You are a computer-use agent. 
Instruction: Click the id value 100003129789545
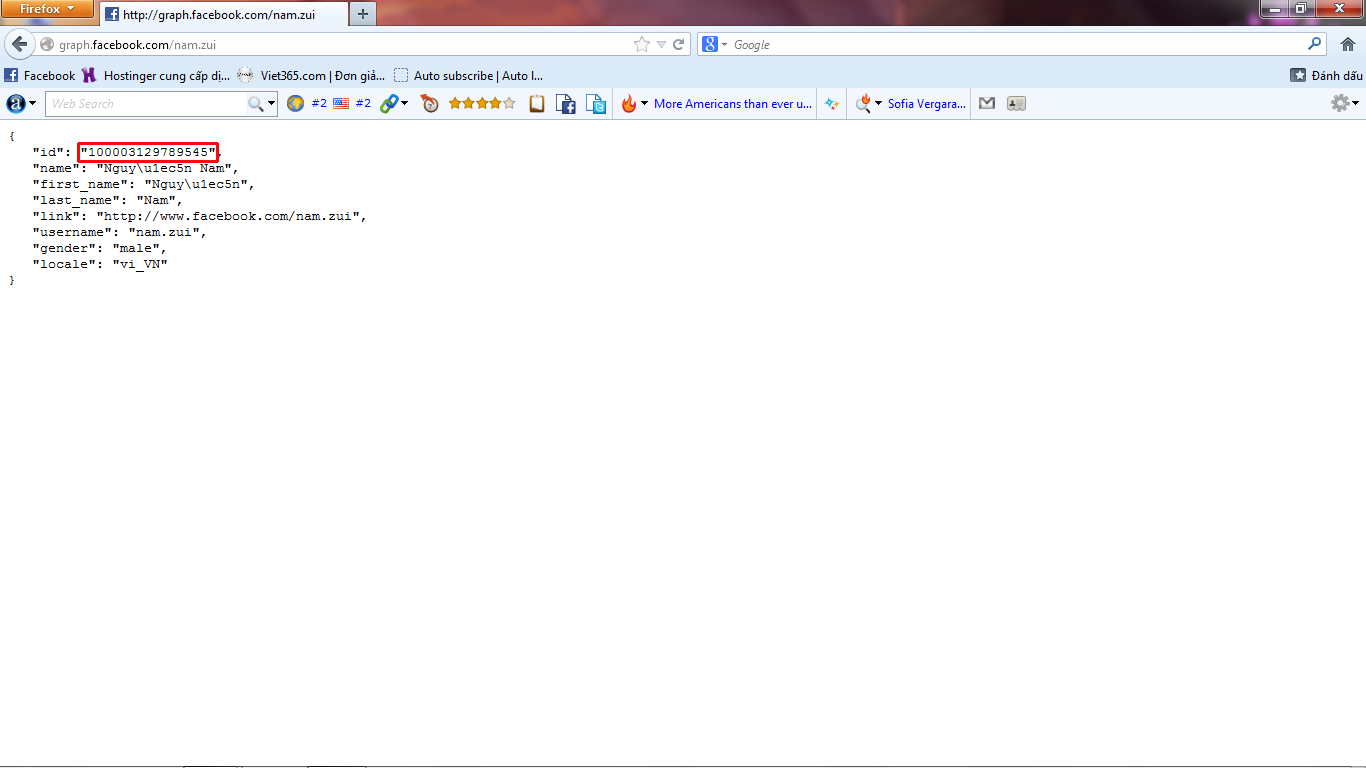pyautogui.click(x=148, y=152)
